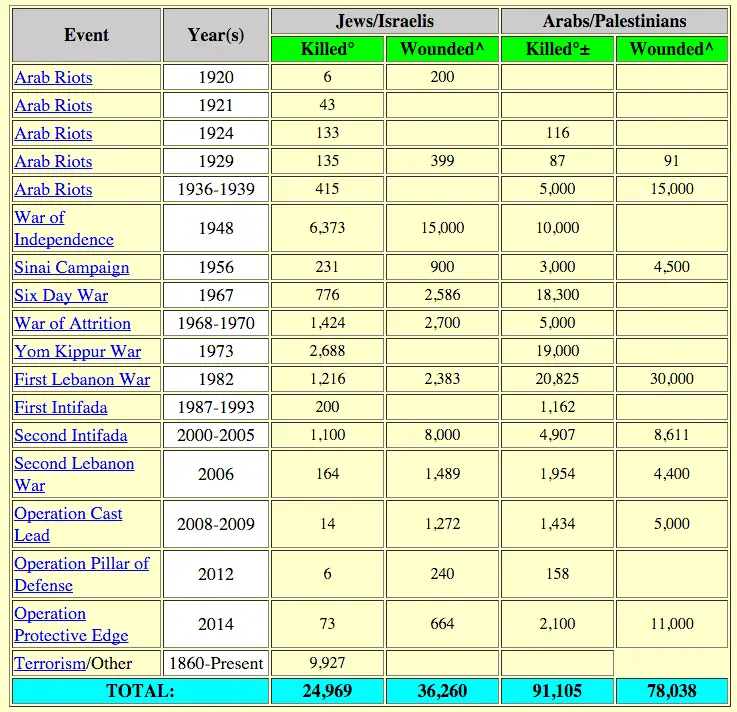737x712 pixels.
Task: Open the Operation Pillar of Defense link
Action: click(x=81, y=574)
